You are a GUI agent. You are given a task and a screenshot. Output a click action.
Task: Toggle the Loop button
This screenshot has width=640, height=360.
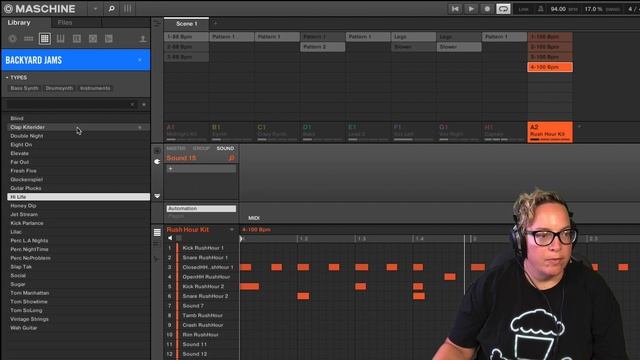pyautogui.click(x=503, y=9)
